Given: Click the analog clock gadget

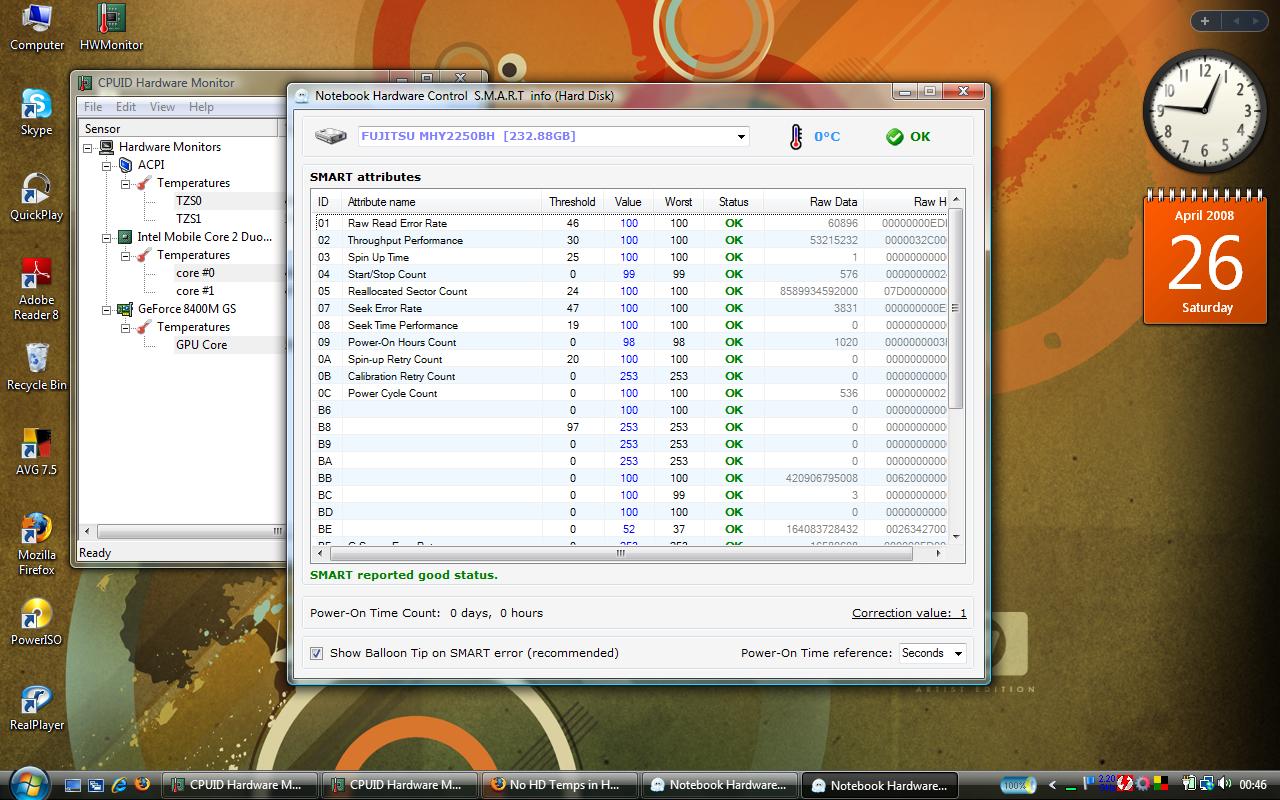Looking at the screenshot, I should [x=1204, y=110].
